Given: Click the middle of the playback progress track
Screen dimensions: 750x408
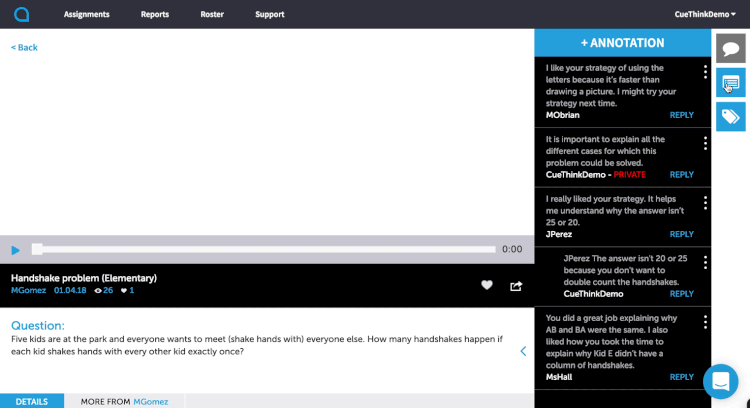Looking at the screenshot, I should tap(264, 249).
